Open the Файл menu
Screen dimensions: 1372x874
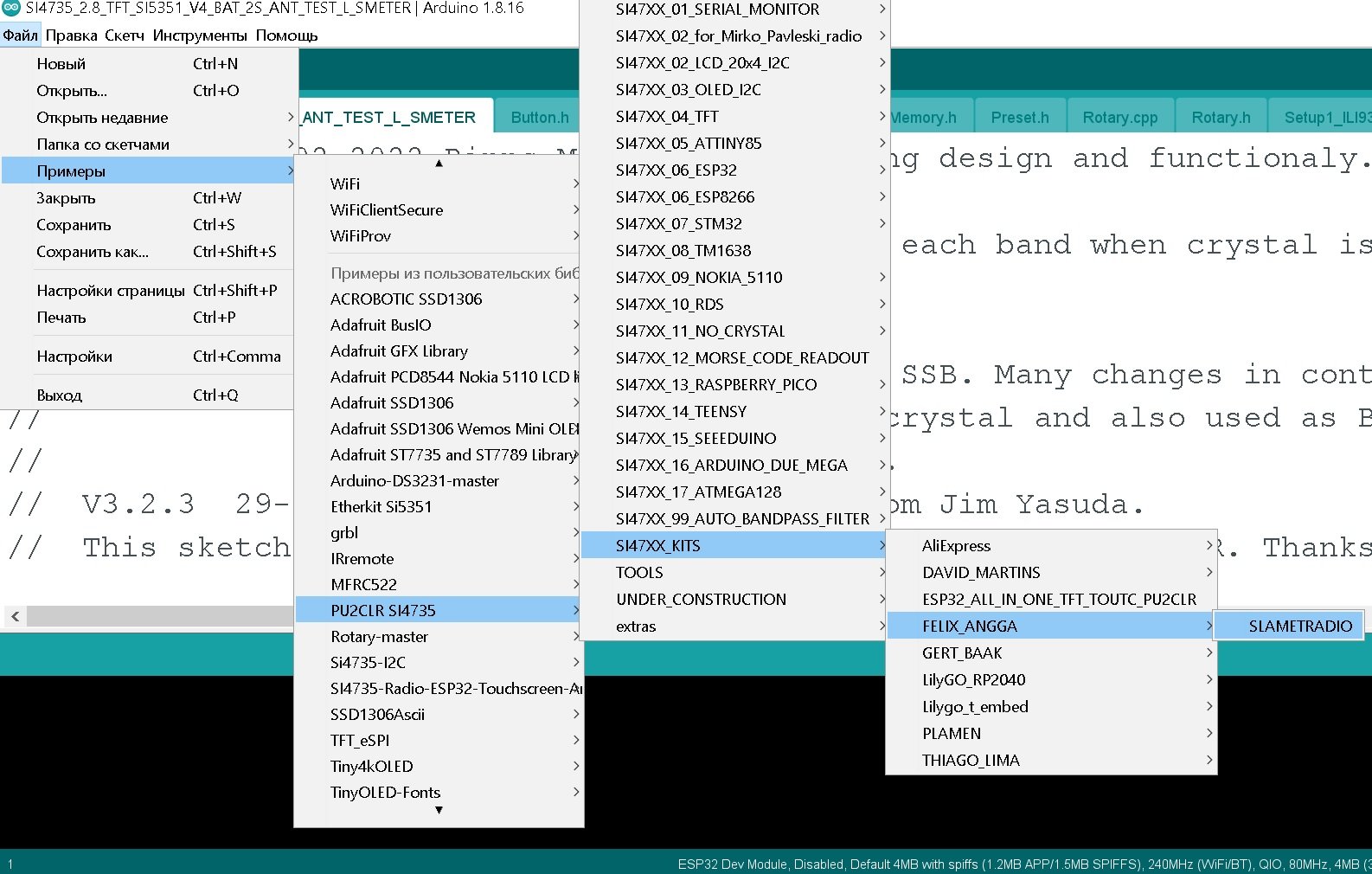21,35
